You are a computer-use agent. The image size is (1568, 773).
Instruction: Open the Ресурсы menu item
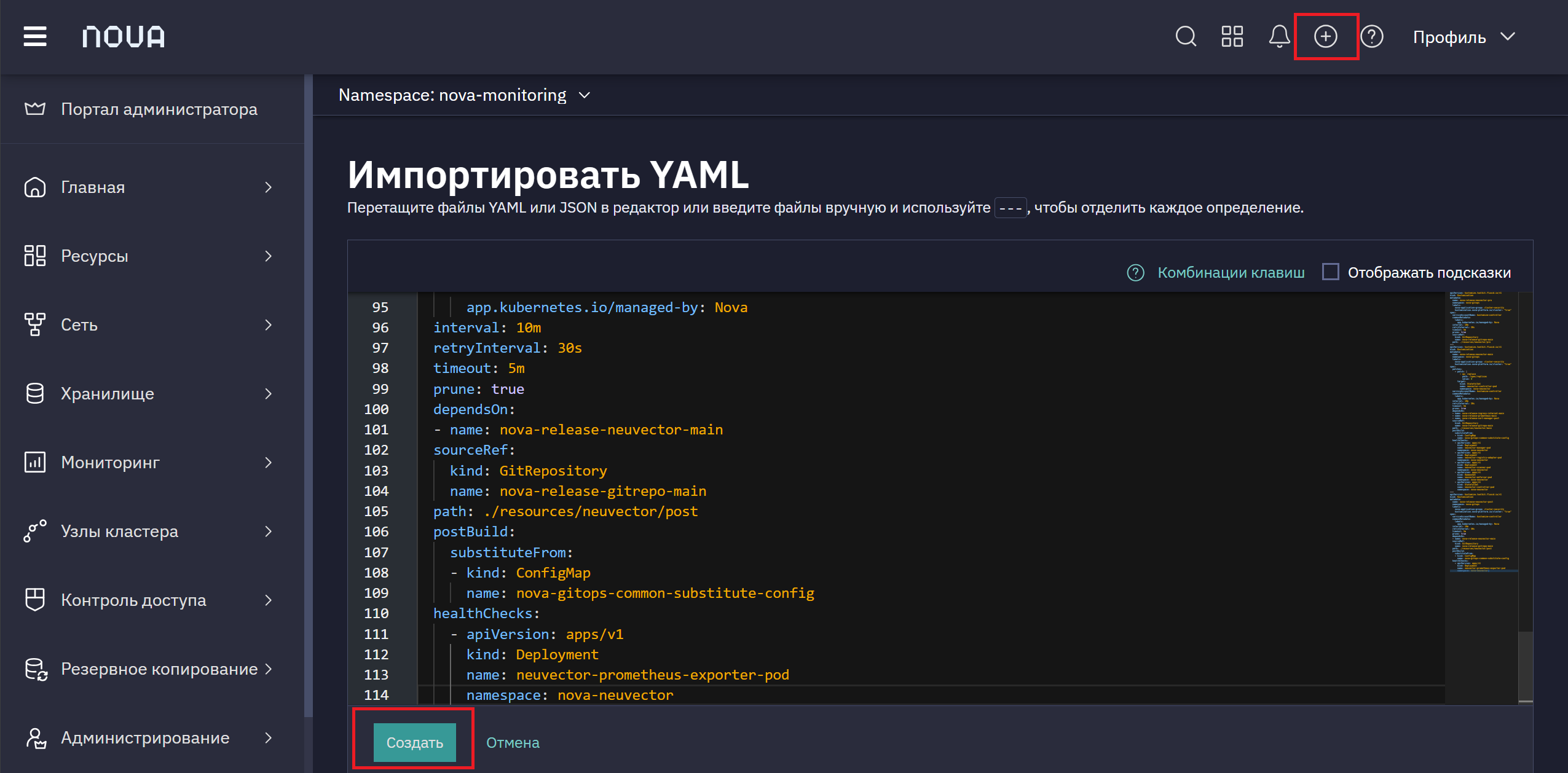pyautogui.click(x=152, y=256)
